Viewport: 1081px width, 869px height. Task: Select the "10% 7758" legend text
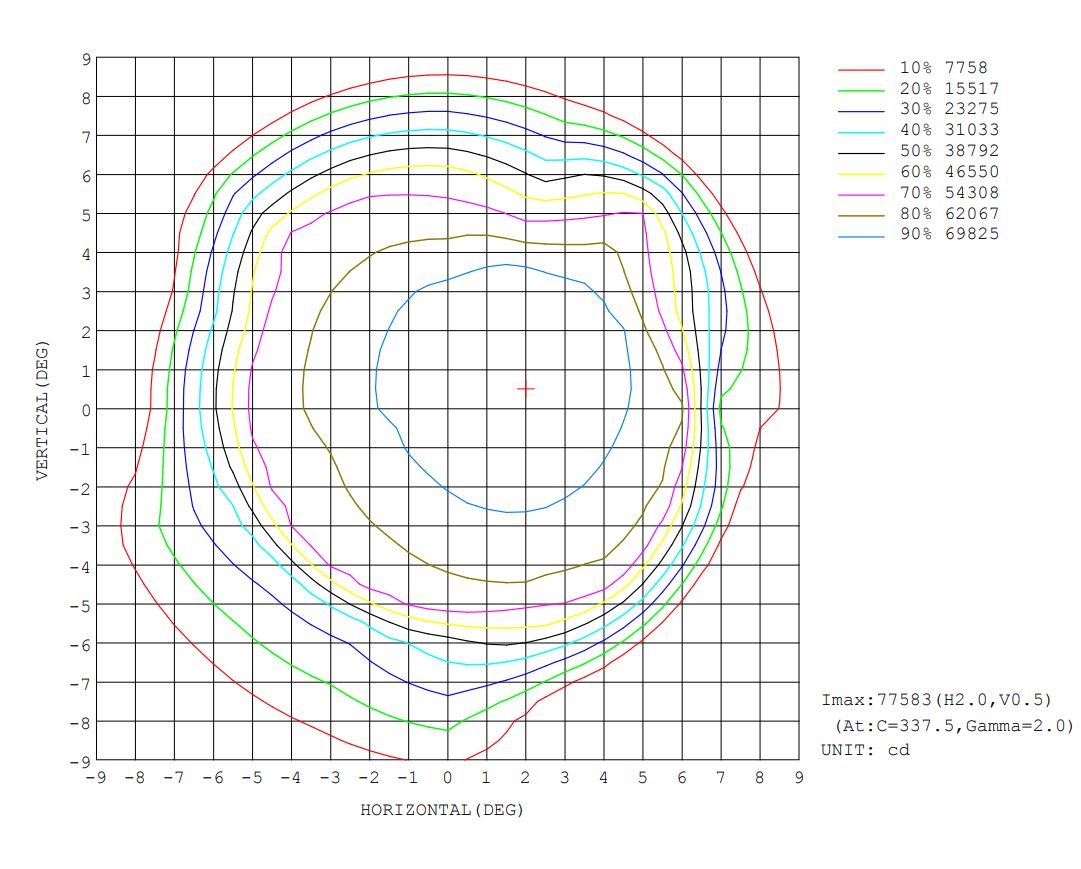pyautogui.click(x=943, y=67)
